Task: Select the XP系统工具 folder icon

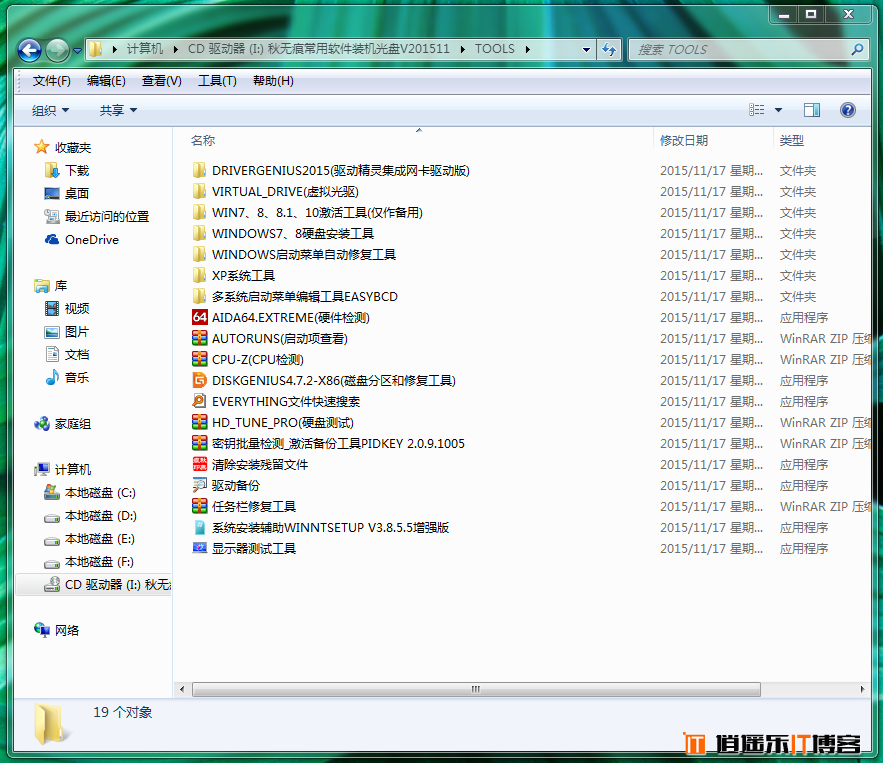Action: coord(199,275)
